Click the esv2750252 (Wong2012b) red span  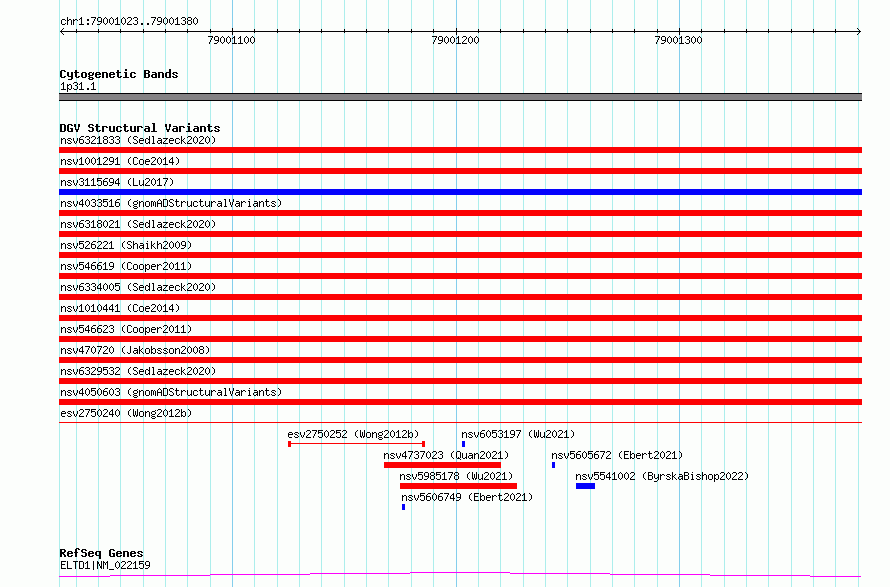[x=356, y=444]
